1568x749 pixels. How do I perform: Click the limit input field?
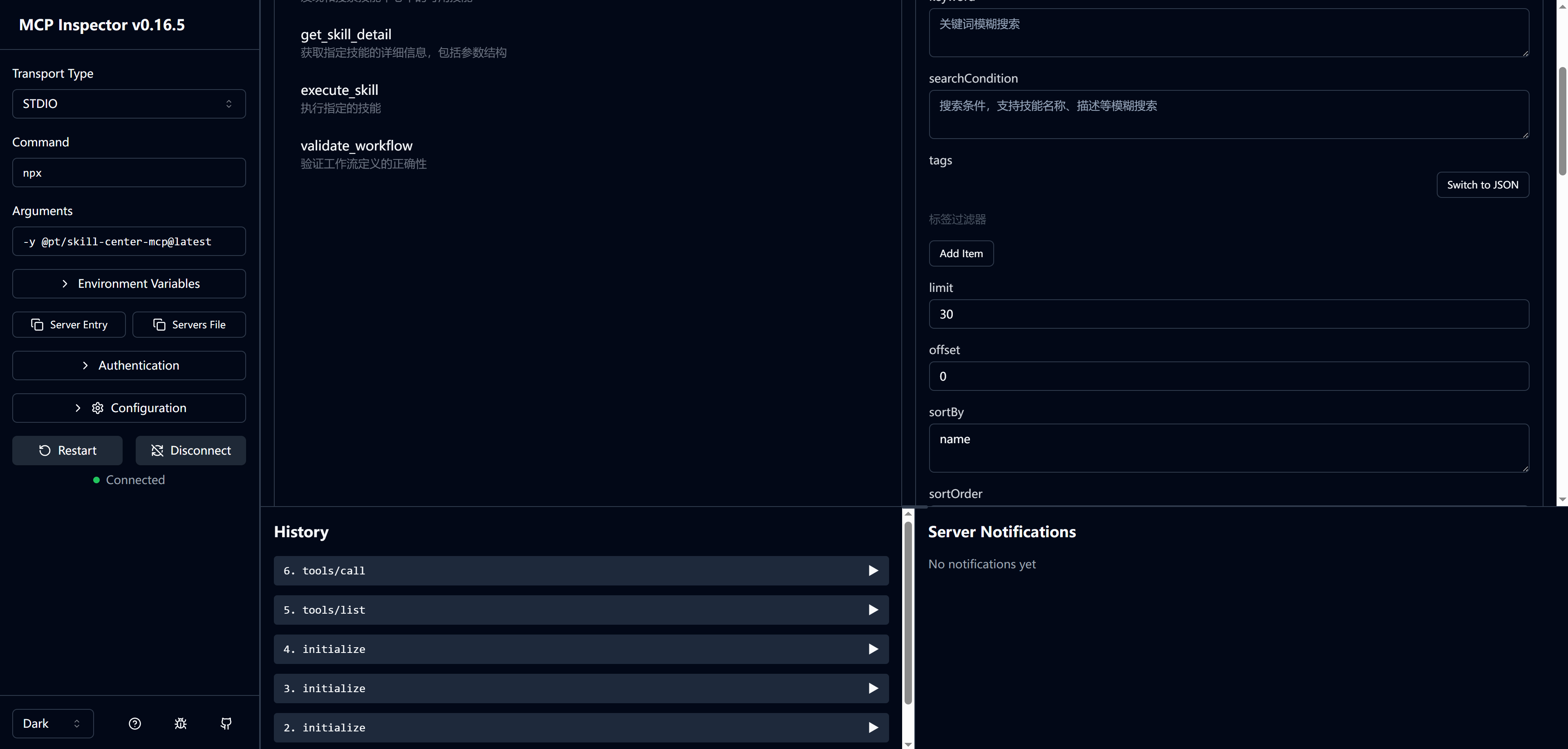1228,314
